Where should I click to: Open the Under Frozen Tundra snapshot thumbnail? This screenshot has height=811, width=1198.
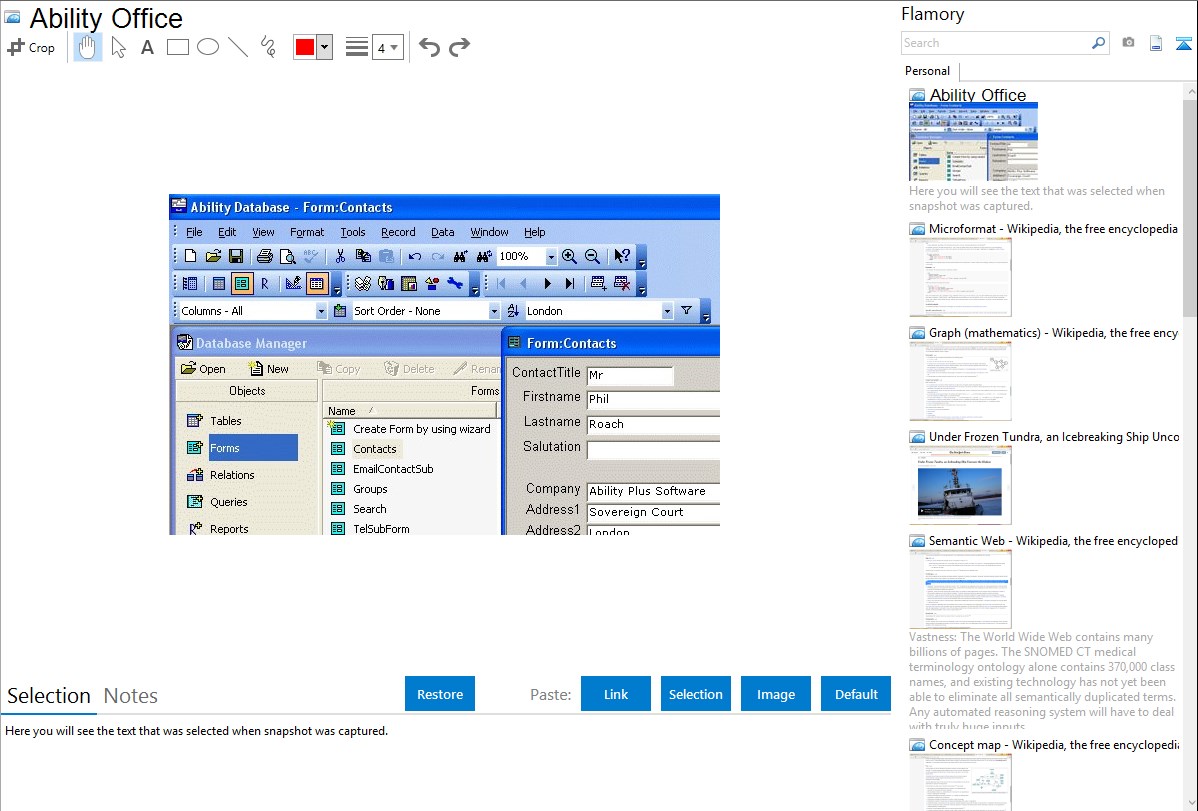point(960,485)
